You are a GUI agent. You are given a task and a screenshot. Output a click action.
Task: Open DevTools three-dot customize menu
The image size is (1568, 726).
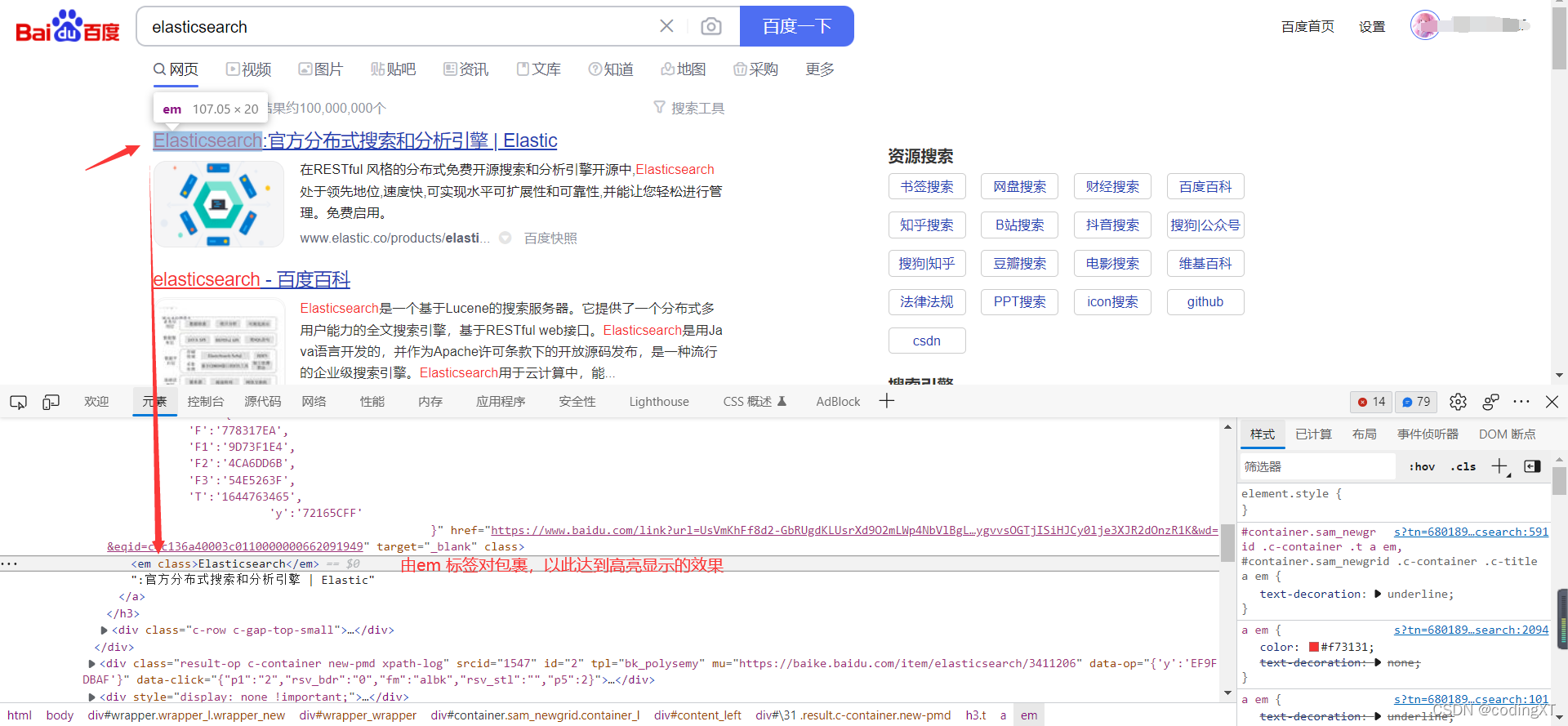coord(1521,402)
